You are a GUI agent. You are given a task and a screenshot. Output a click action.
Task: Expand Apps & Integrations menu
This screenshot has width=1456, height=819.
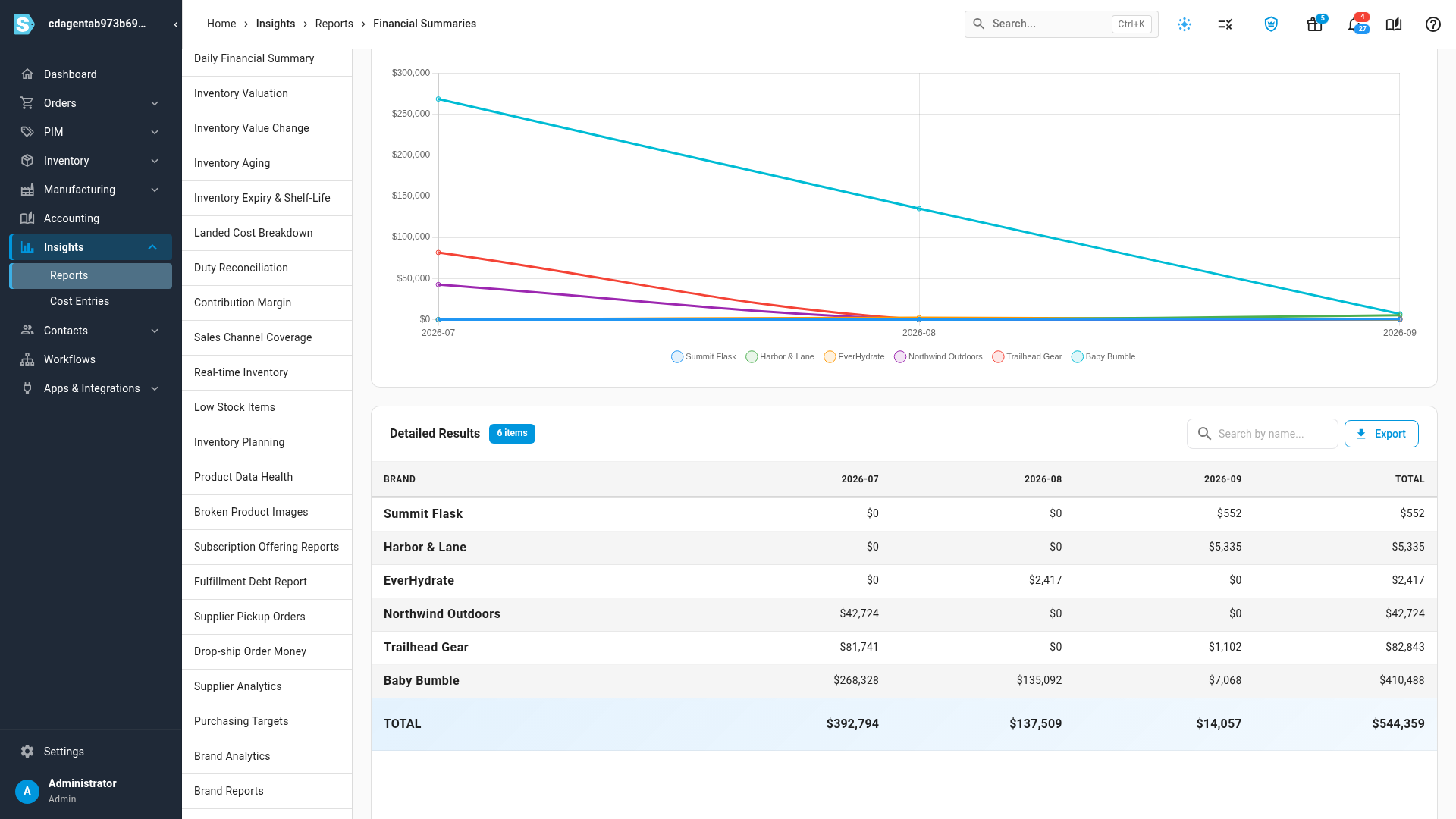(155, 388)
